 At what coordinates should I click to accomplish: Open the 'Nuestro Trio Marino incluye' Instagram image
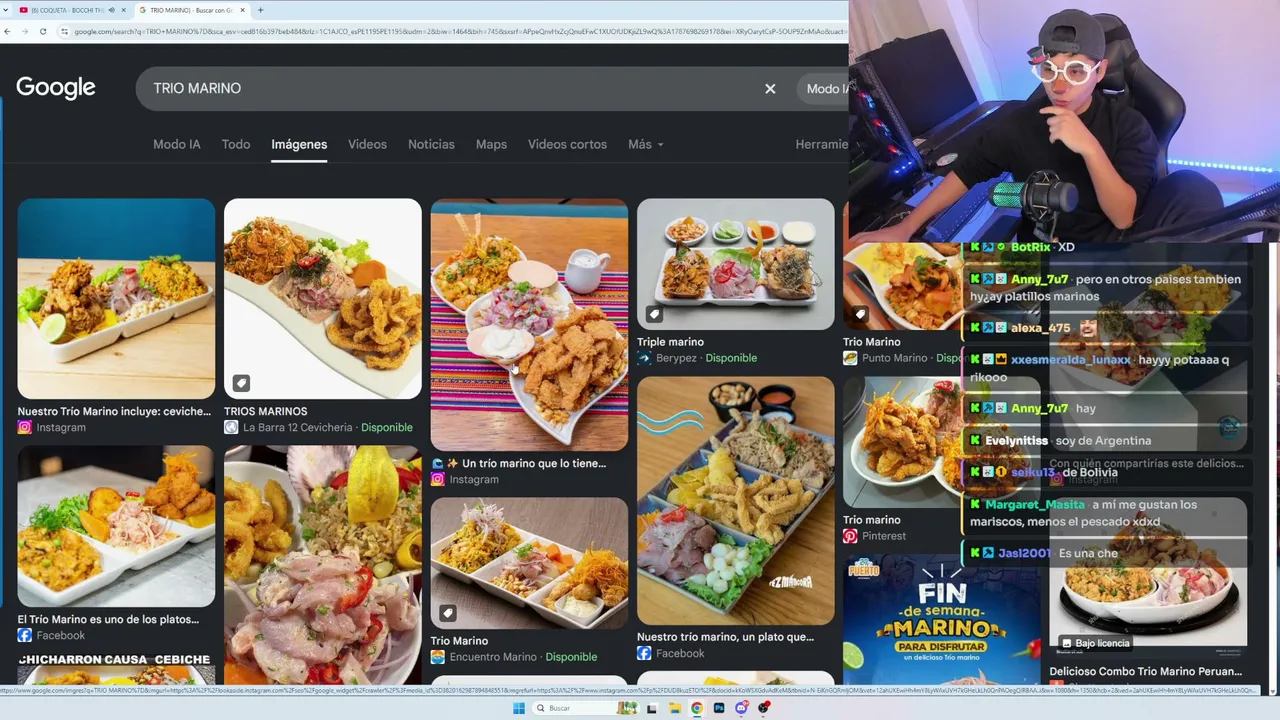(x=116, y=299)
